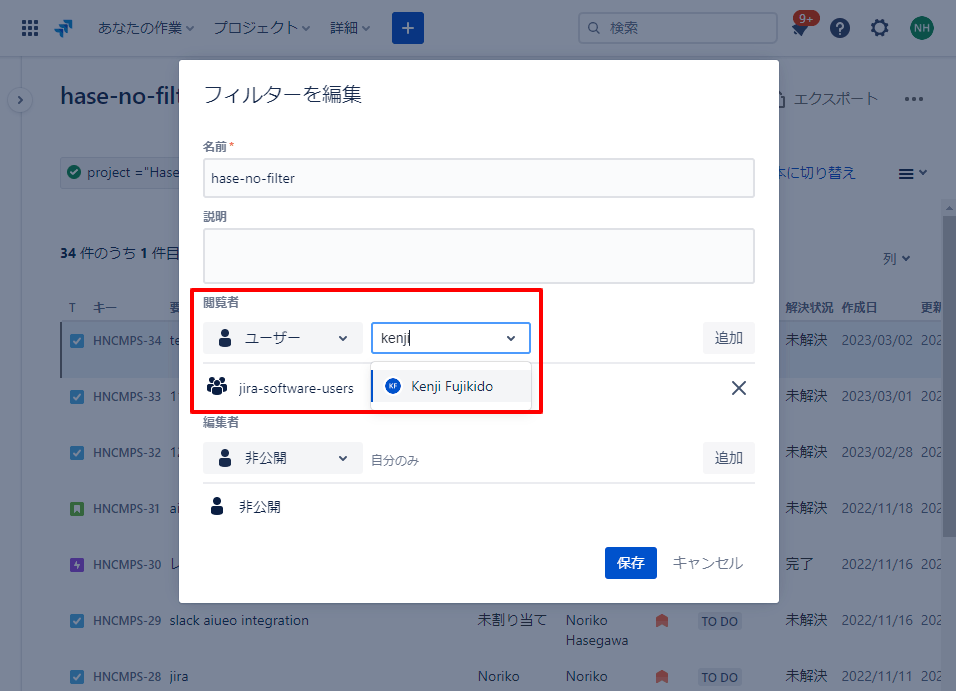The width and height of the screenshot is (956, 691).
Task: Open the app switcher grid icon
Action: coord(30,28)
